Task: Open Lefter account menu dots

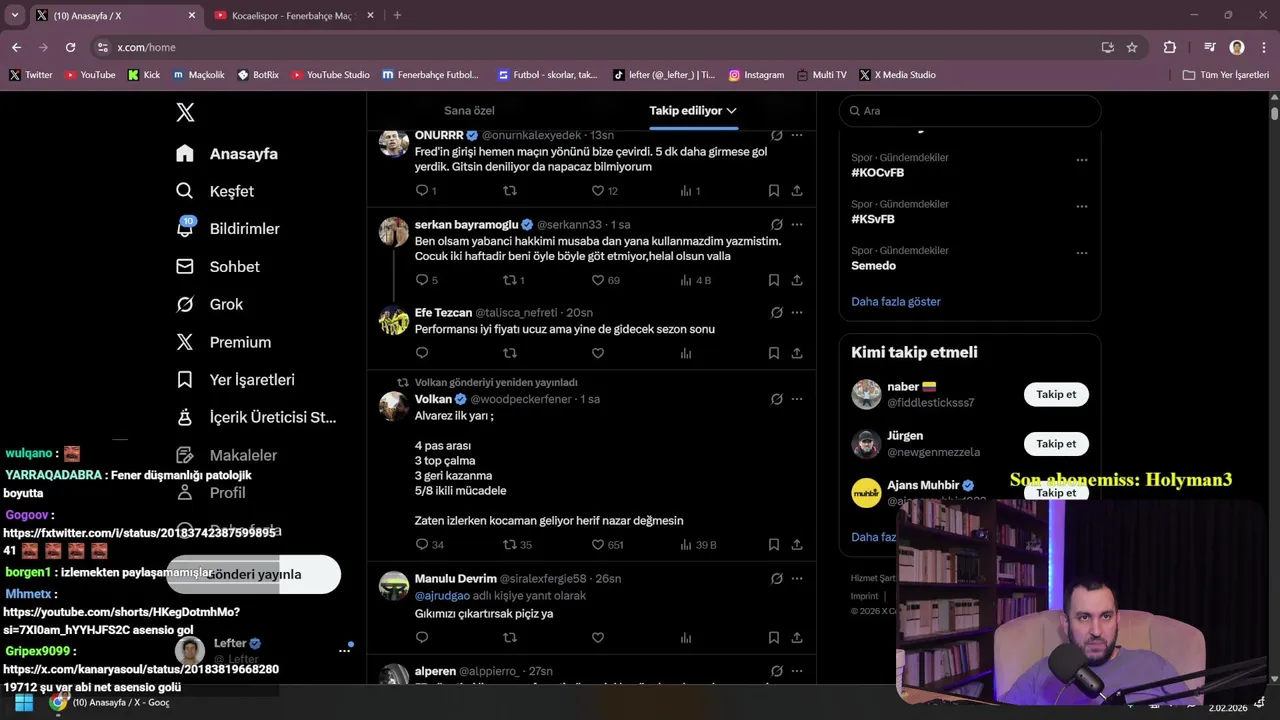Action: (344, 650)
